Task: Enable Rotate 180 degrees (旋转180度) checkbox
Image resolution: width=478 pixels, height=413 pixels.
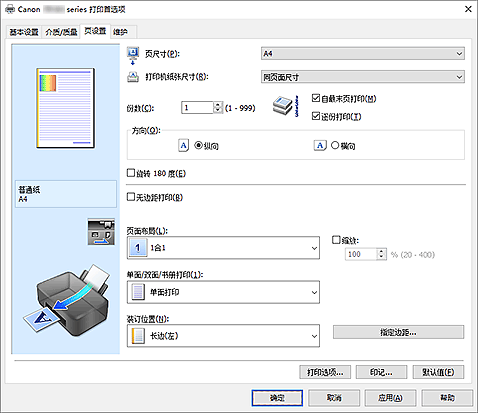Action: point(131,173)
